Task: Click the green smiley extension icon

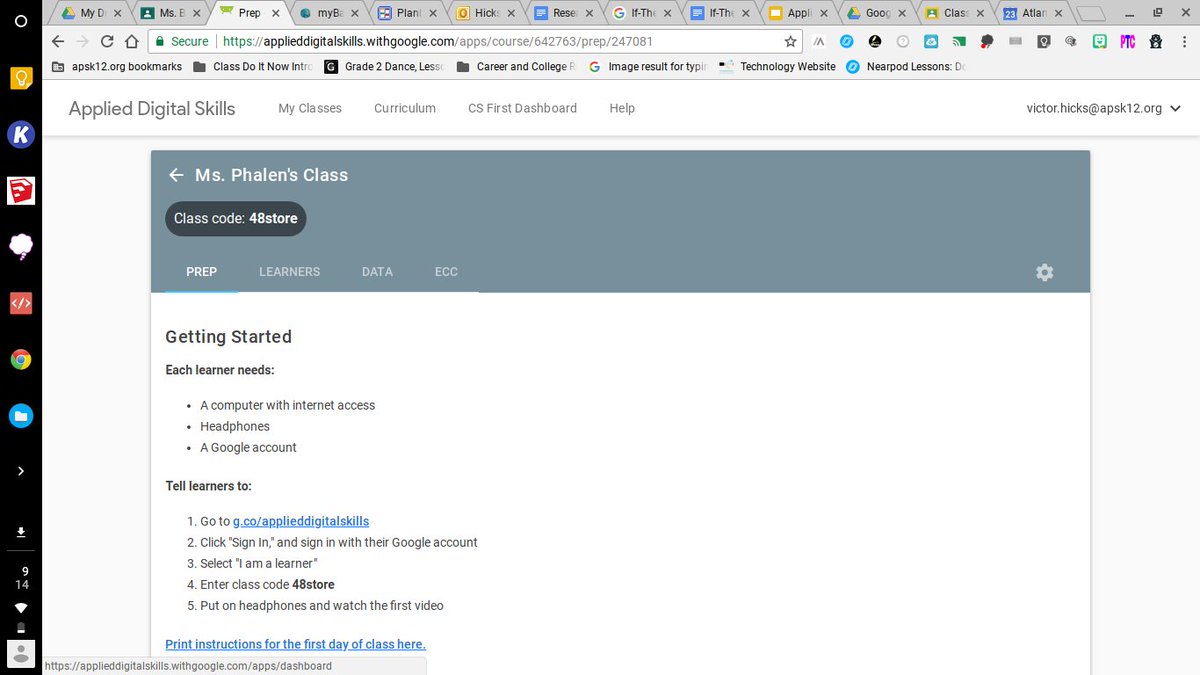Action: pos(1100,42)
